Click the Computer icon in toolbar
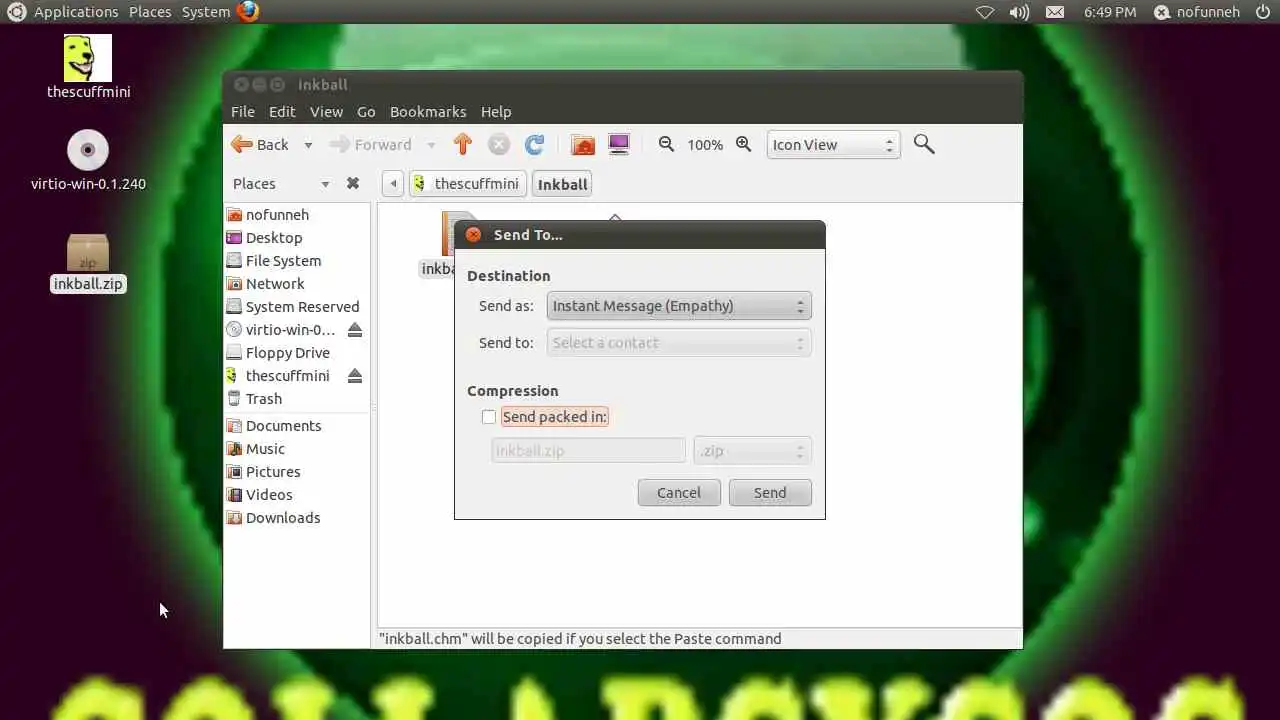Viewport: 1280px width, 720px height. [x=619, y=145]
